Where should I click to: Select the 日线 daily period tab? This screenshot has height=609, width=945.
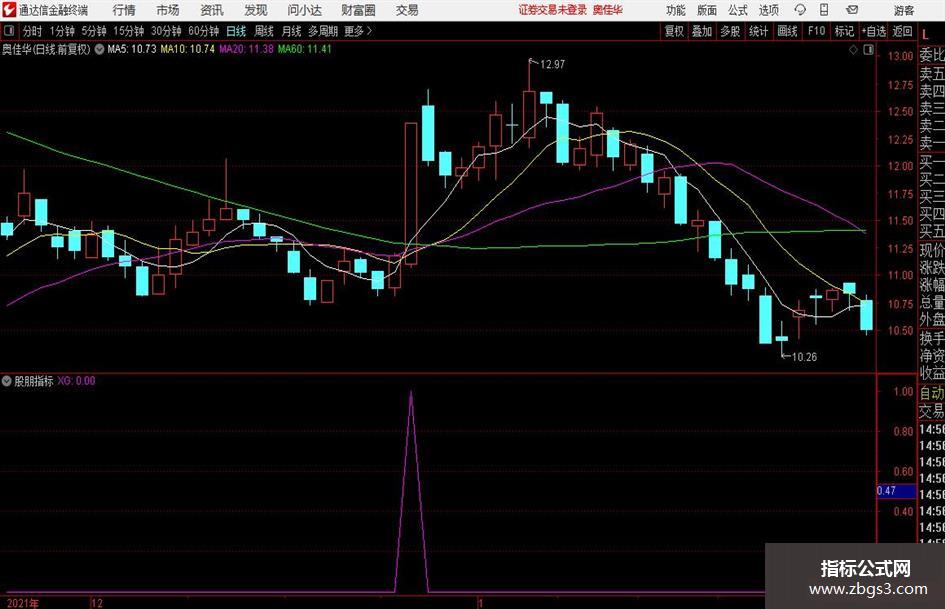pyautogui.click(x=236, y=31)
